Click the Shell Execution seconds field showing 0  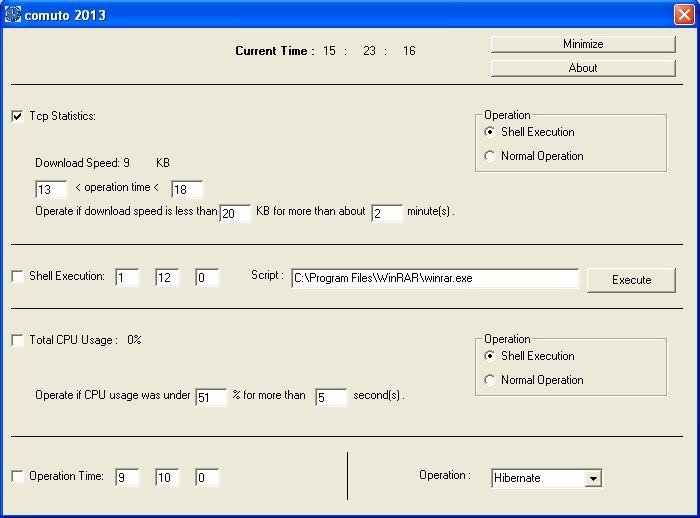click(x=207, y=278)
